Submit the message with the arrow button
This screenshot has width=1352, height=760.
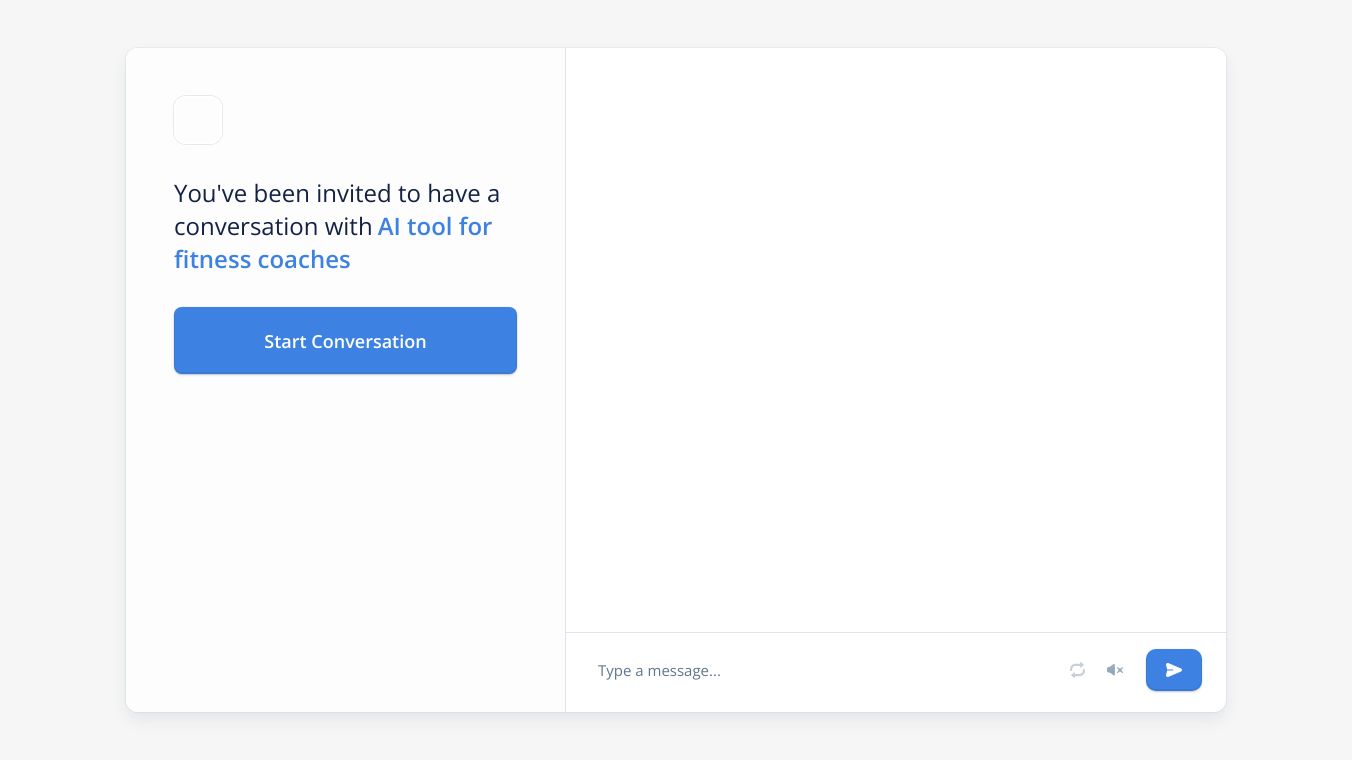[1174, 670]
